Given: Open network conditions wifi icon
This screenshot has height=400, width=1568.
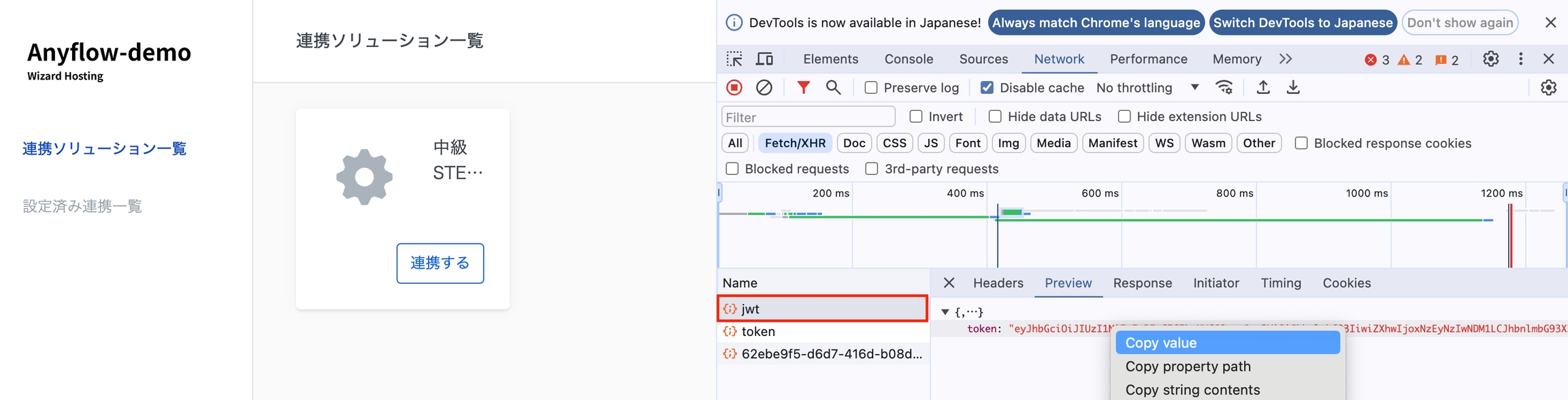Looking at the screenshot, I should tap(1224, 88).
